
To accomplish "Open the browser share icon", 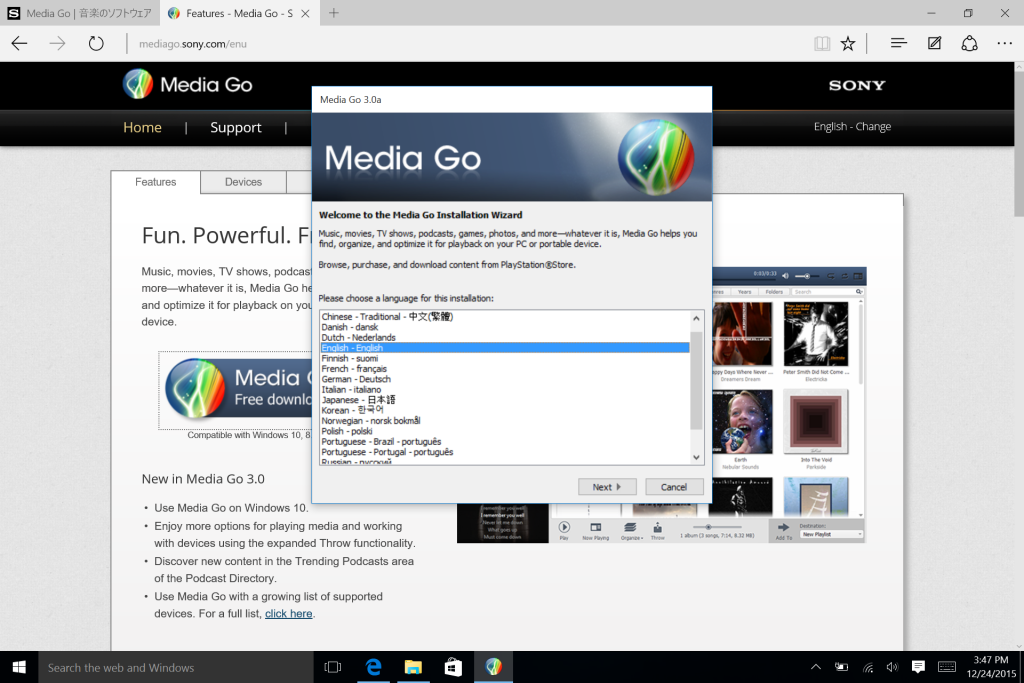I will (969, 43).
